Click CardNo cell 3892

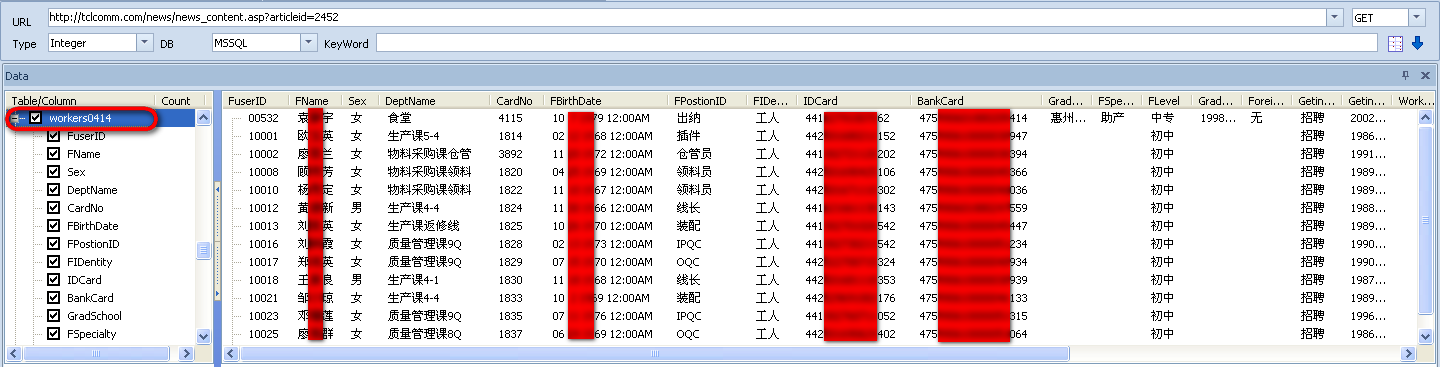pos(510,154)
